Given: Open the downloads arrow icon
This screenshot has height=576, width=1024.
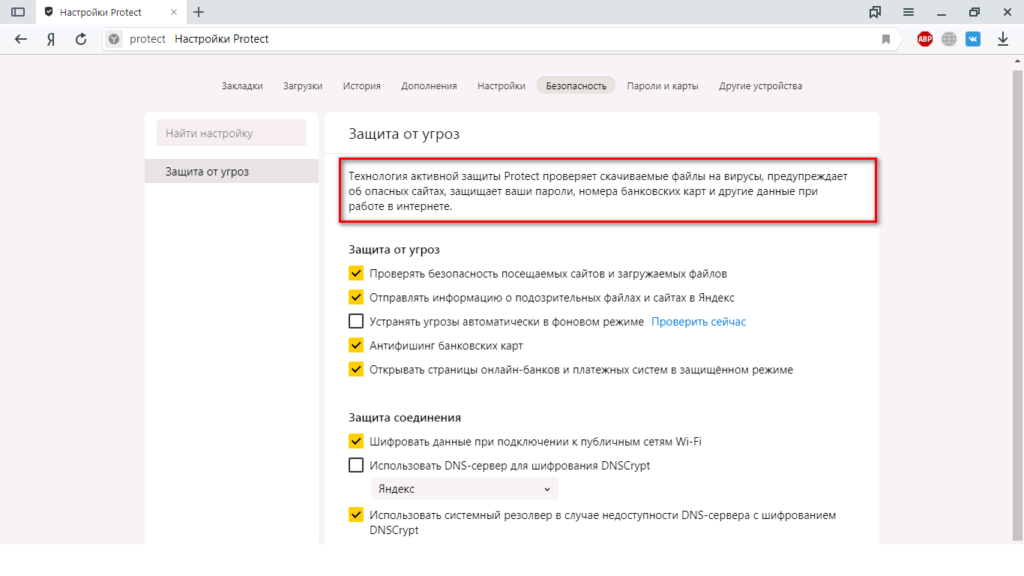Looking at the screenshot, I should [1002, 39].
